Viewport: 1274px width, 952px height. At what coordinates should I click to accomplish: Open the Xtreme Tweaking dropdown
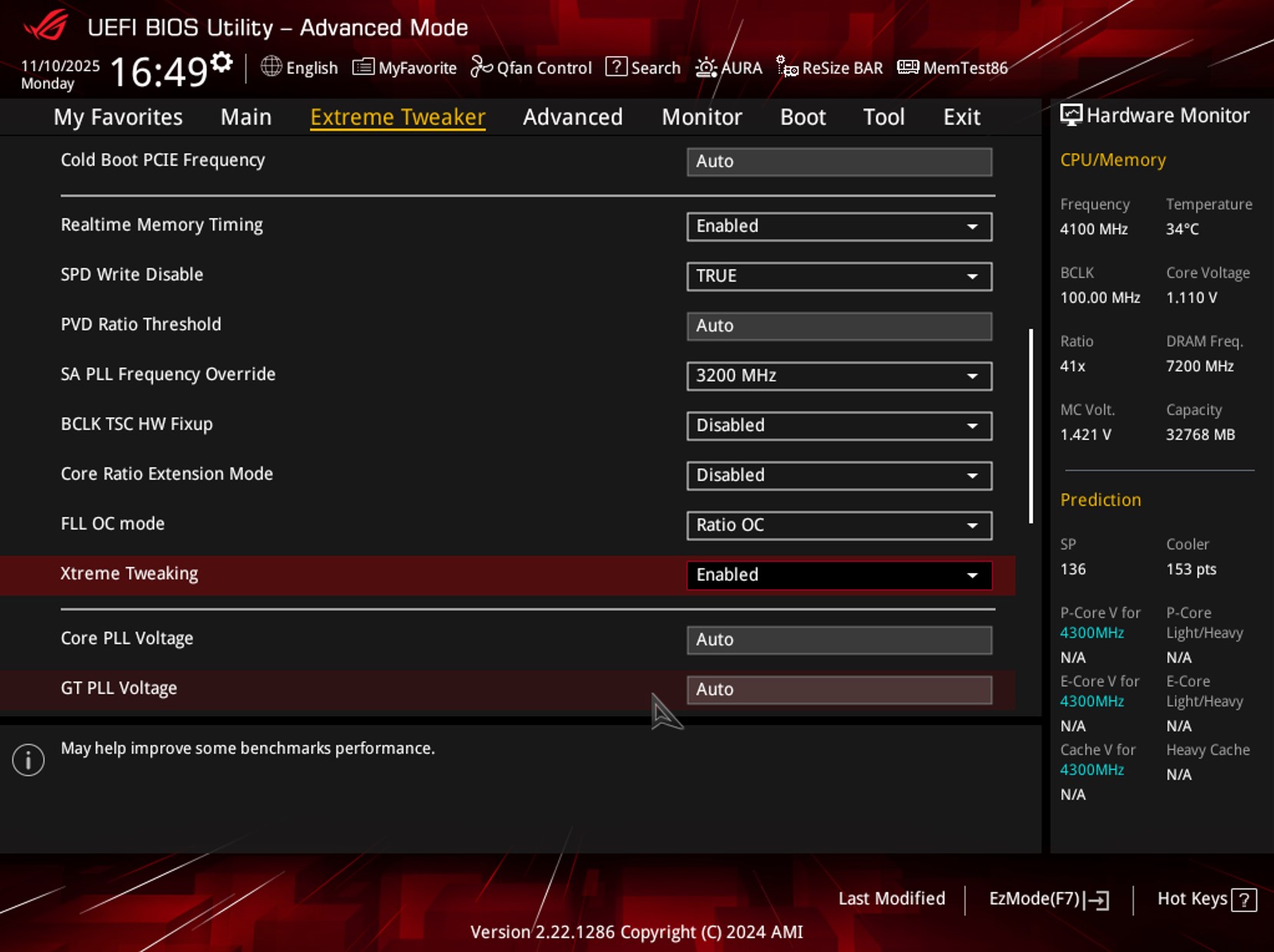pyautogui.click(x=839, y=575)
